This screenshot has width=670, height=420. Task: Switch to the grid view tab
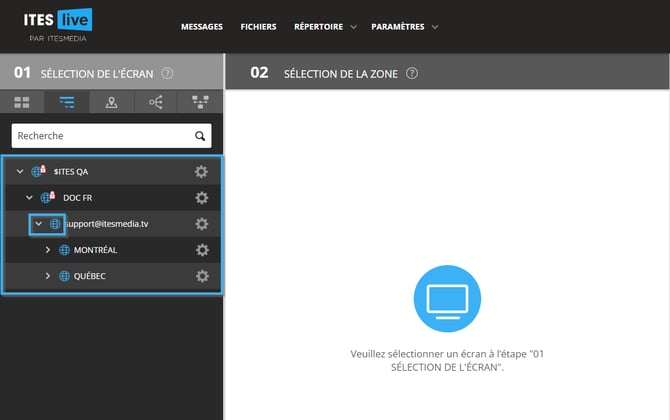coord(22,102)
